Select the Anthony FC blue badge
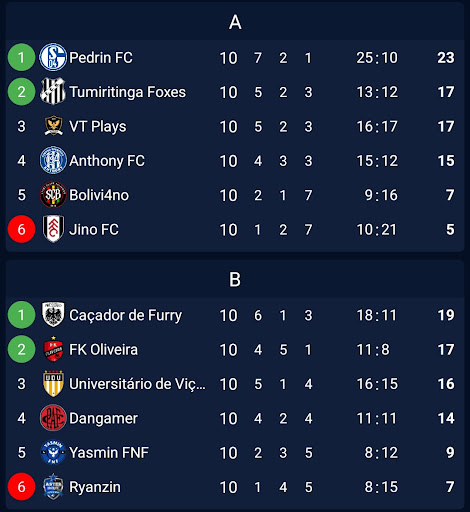Image resolution: width=470 pixels, height=512 pixels. (53, 160)
